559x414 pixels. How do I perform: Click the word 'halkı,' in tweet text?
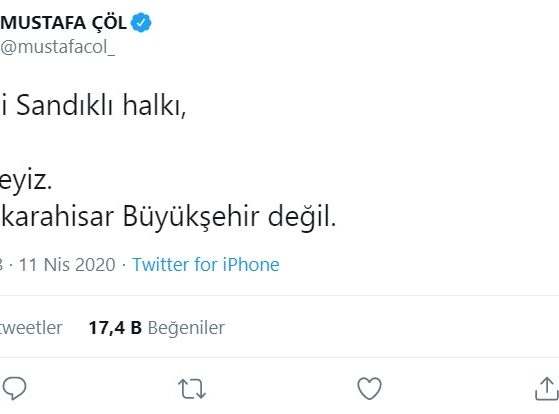pos(154,106)
